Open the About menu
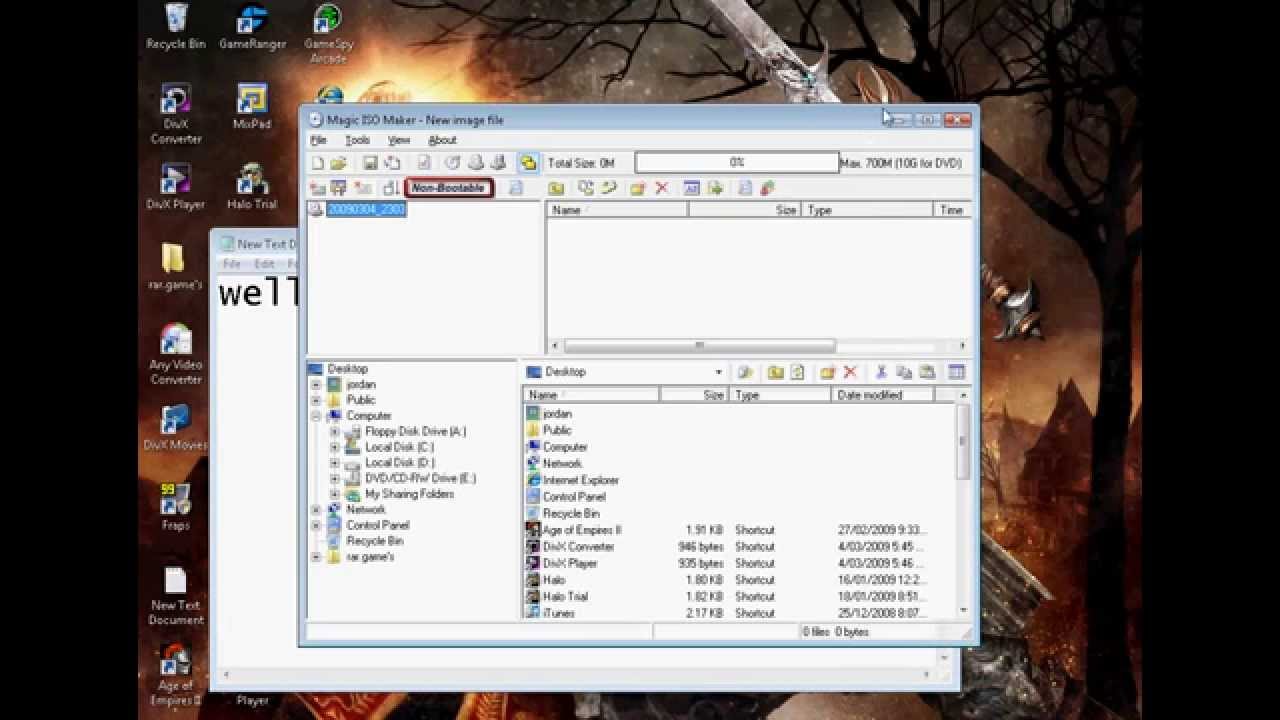The image size is (1280, 720). pos(442,140)
